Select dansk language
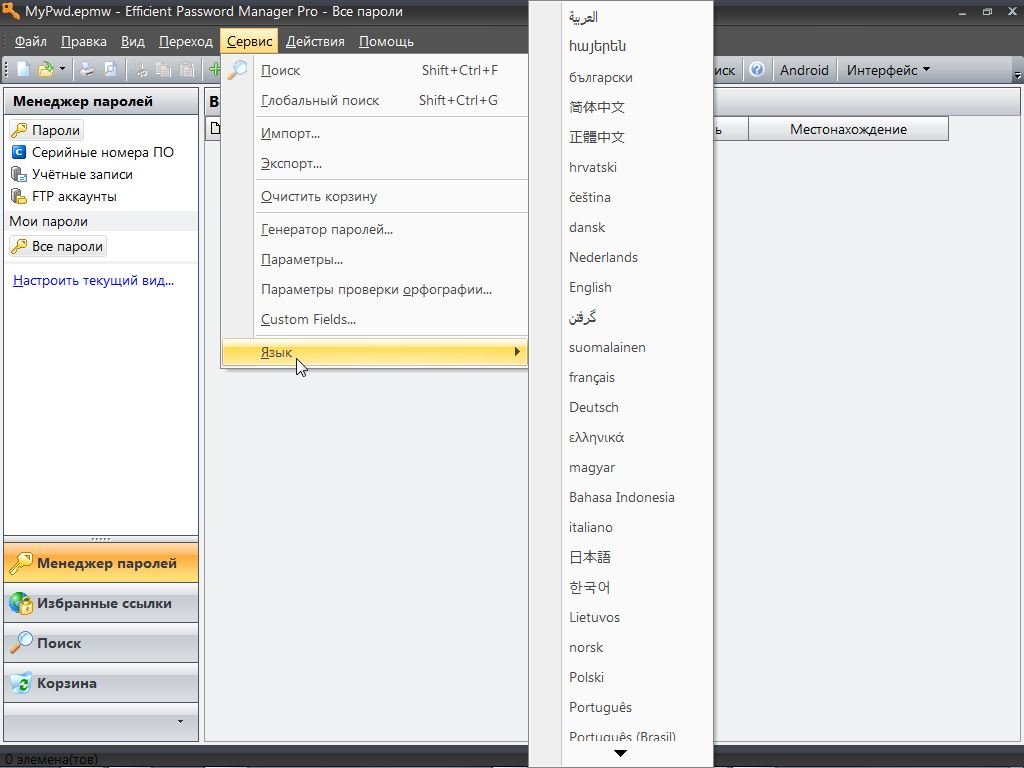The width and height of the screenshot is (1024, 768). click(x=621, y=227)
